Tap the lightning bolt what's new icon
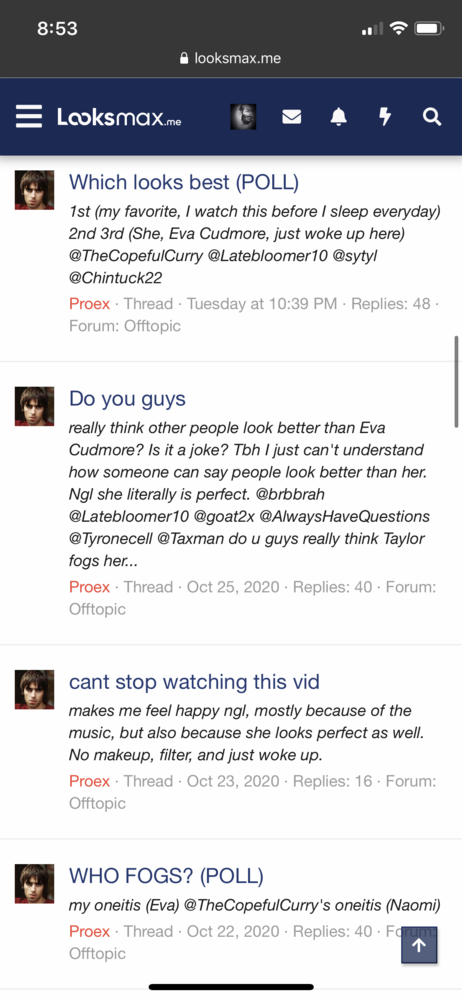Screen dimensions: 462x1000 pyautogui.click(x=385, y=117)
